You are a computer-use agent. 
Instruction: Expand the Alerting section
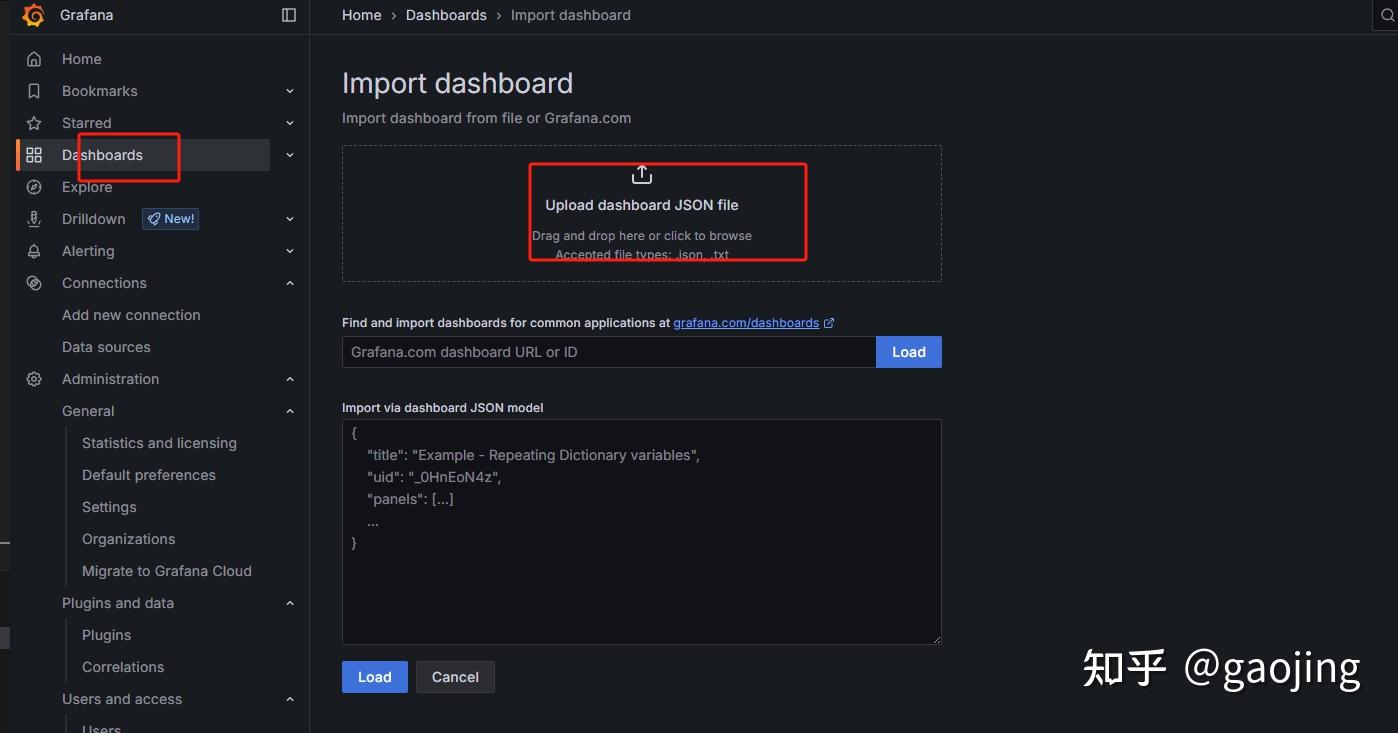289,251
